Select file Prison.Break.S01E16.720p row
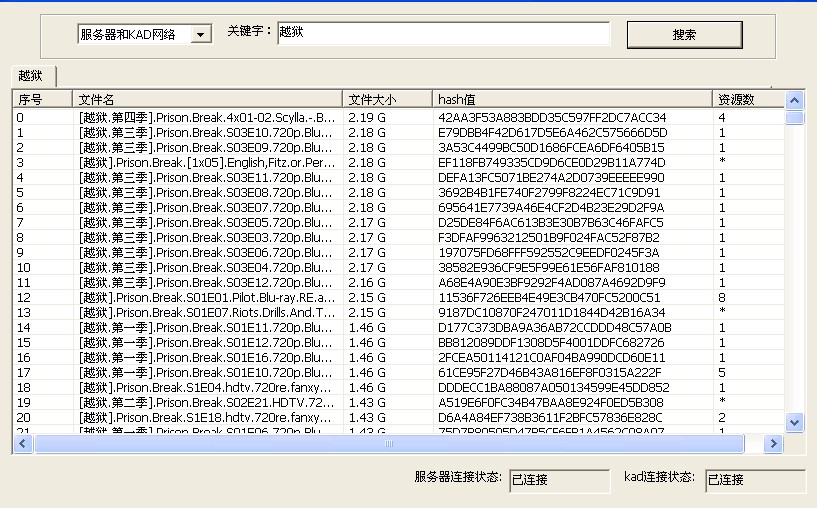Viewport: 817px width, 508px height. [x=398, y=357]
